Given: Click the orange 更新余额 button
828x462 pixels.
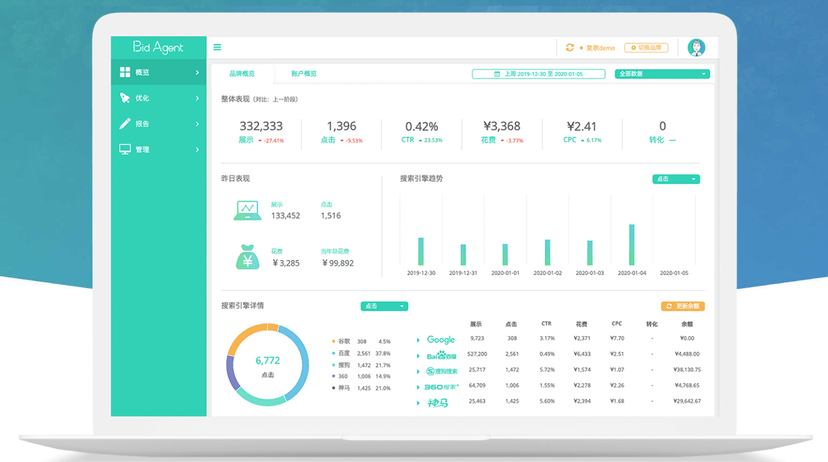Looking at the screenshot, I should coord(683,306).
